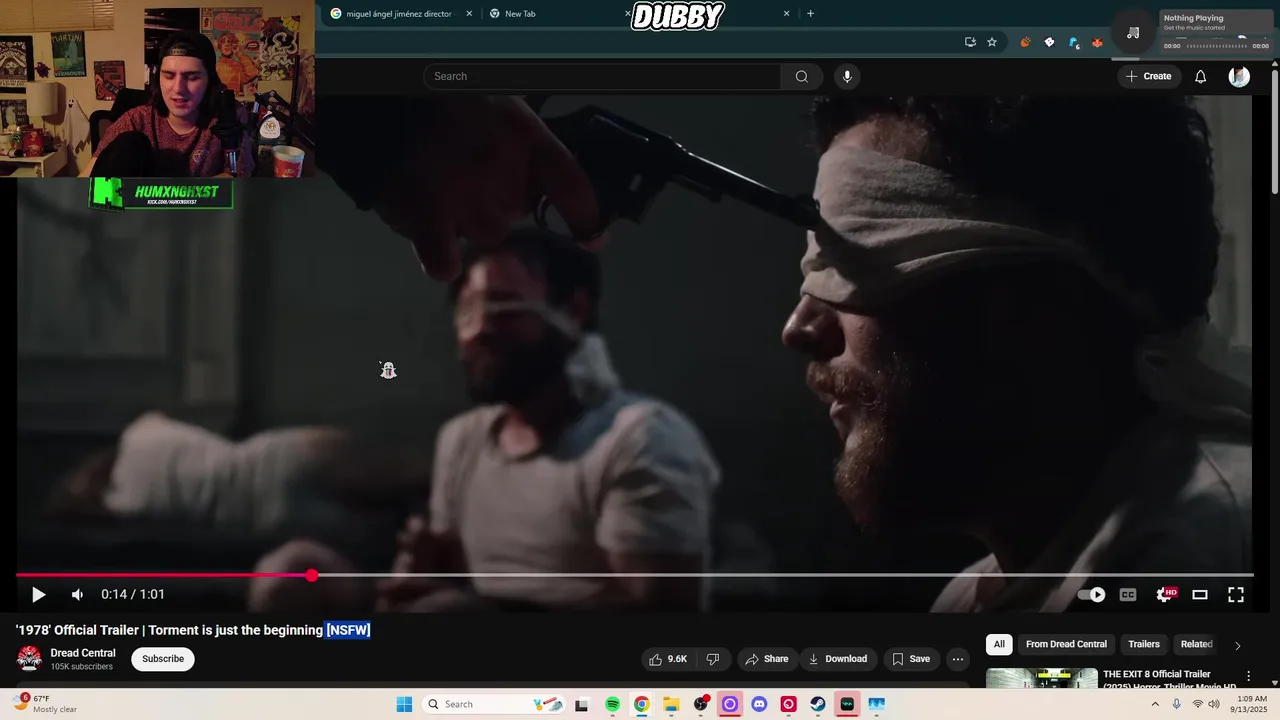Show more filter chips with the arrow
Viewport: 1280px width, 720px height.
point(1237,646)
